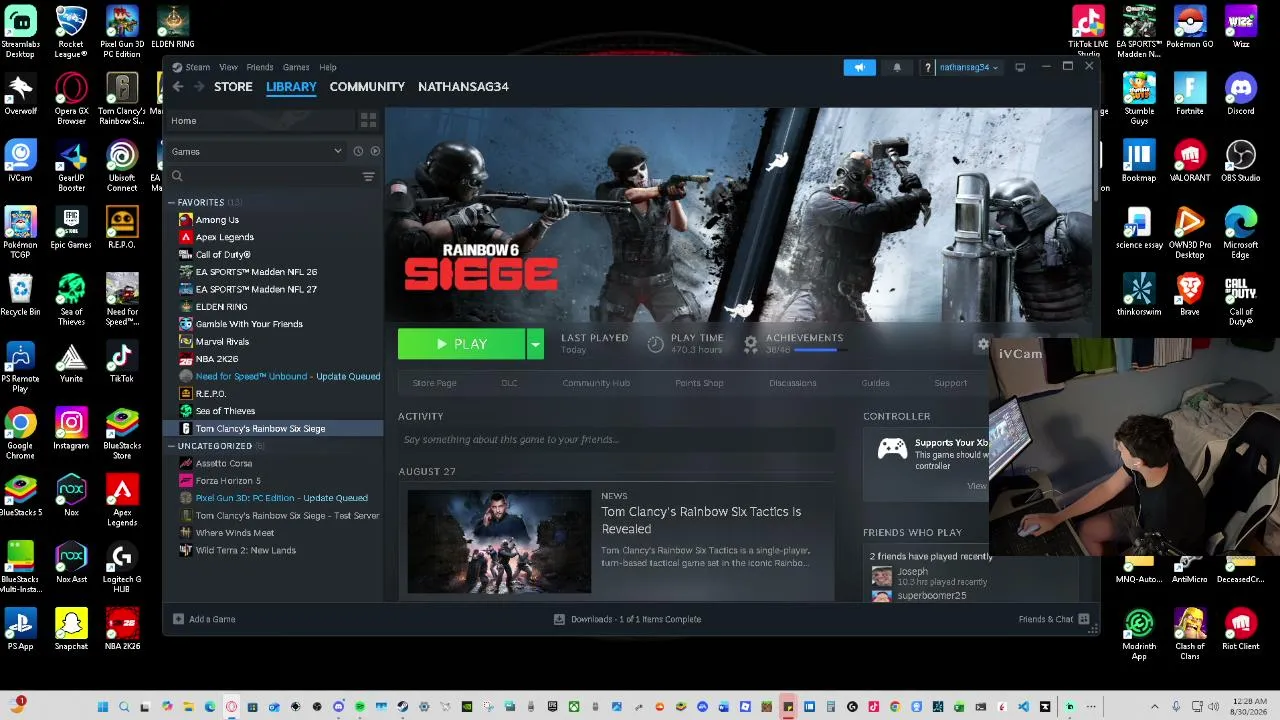Screen dimensions: 1280x720
Task: Open the Downloads status at window bottom
Action: 628,619
